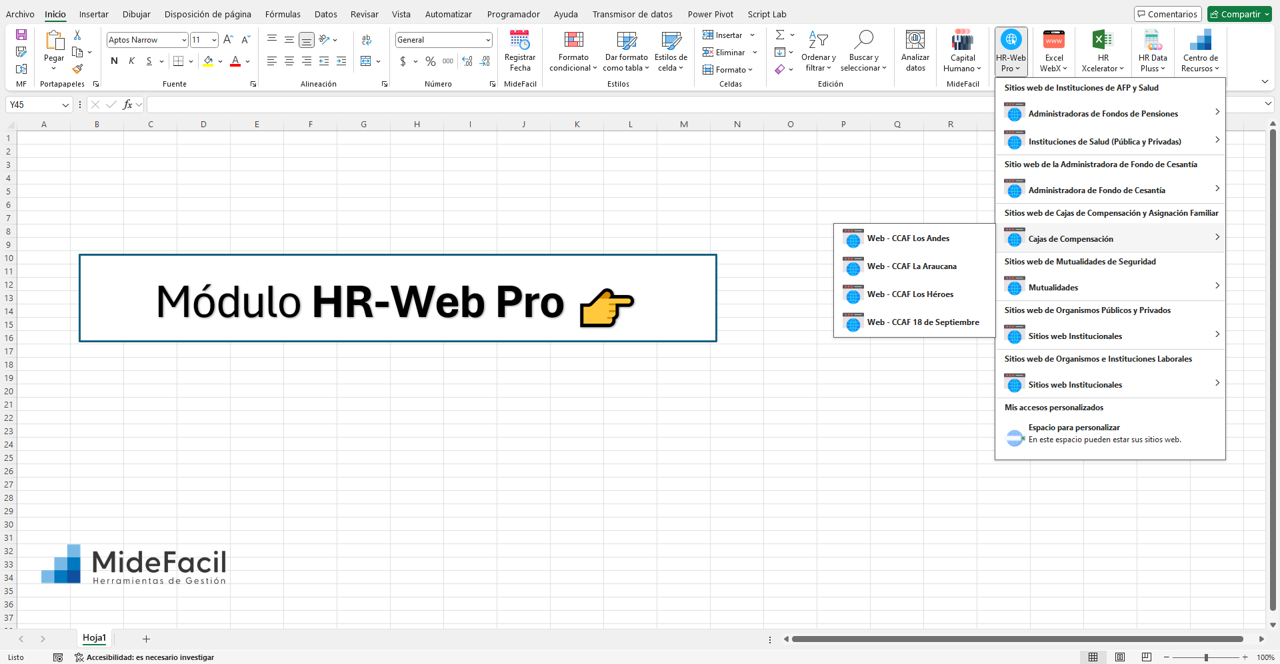Add a new sheet with plus button

tap(146, 638)
